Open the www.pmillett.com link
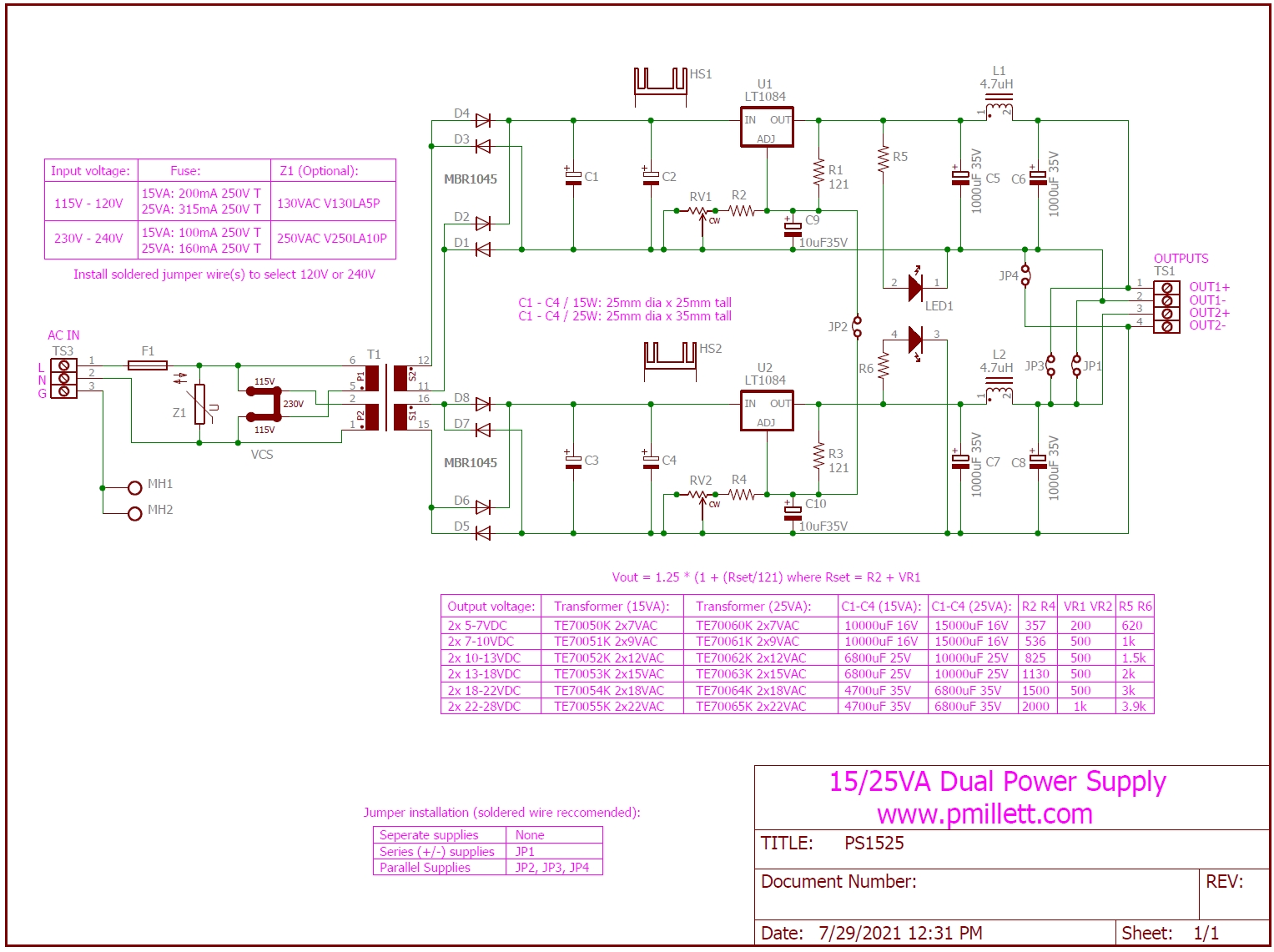This screenshot has width=1274, height=952. pos(984,814)
